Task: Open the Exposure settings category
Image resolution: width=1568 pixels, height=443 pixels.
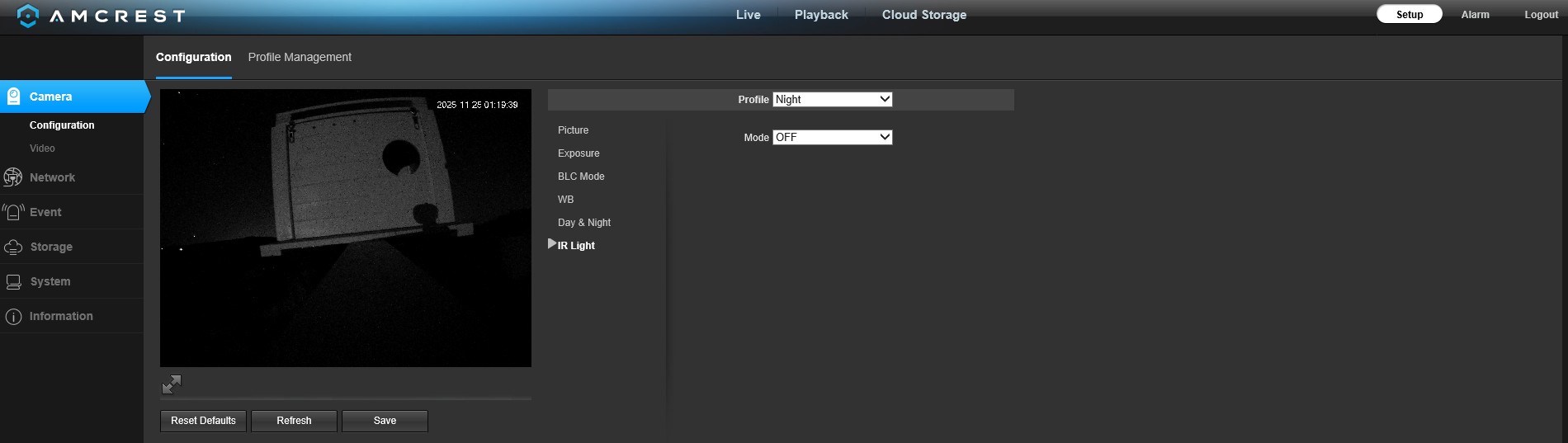Action: click(x=579, y=153)
